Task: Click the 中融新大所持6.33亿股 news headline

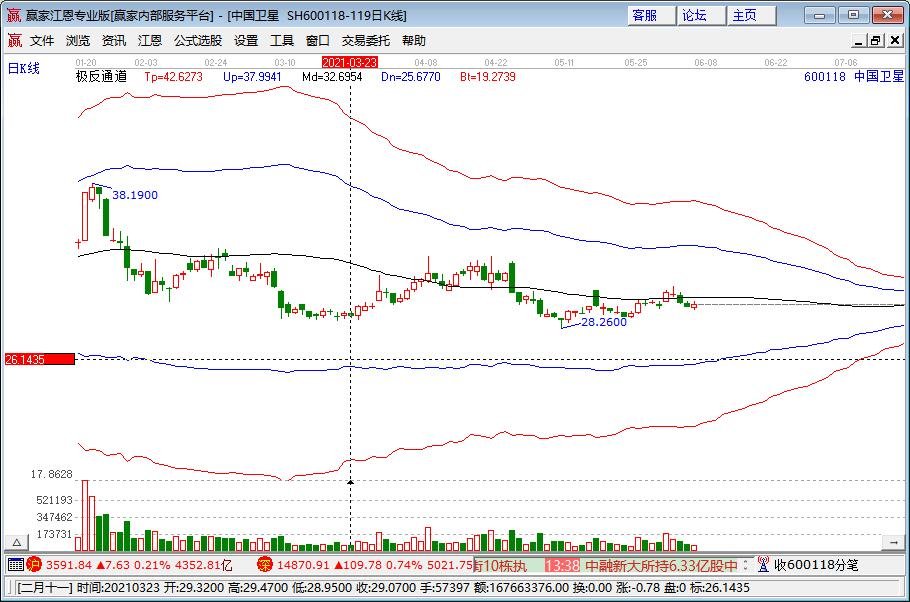Action: pyautogui.click(x=661, y=565)
